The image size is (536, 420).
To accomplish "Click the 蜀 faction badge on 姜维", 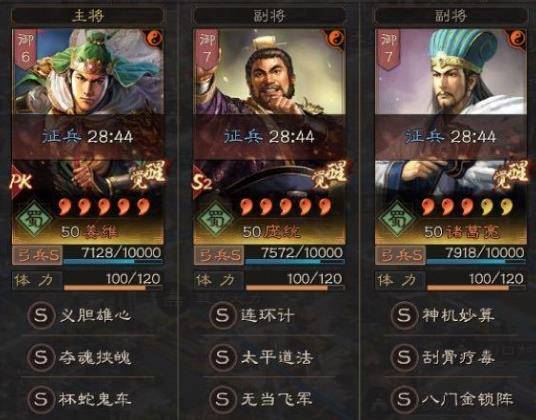I will pyautogui.click(x=34, y=218).
